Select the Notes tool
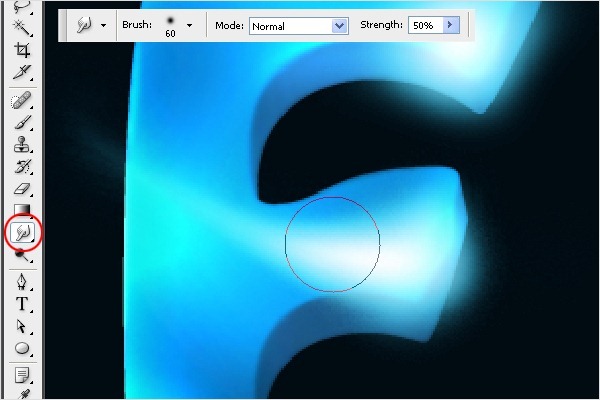Screen dimensions: 600x400 22,374
